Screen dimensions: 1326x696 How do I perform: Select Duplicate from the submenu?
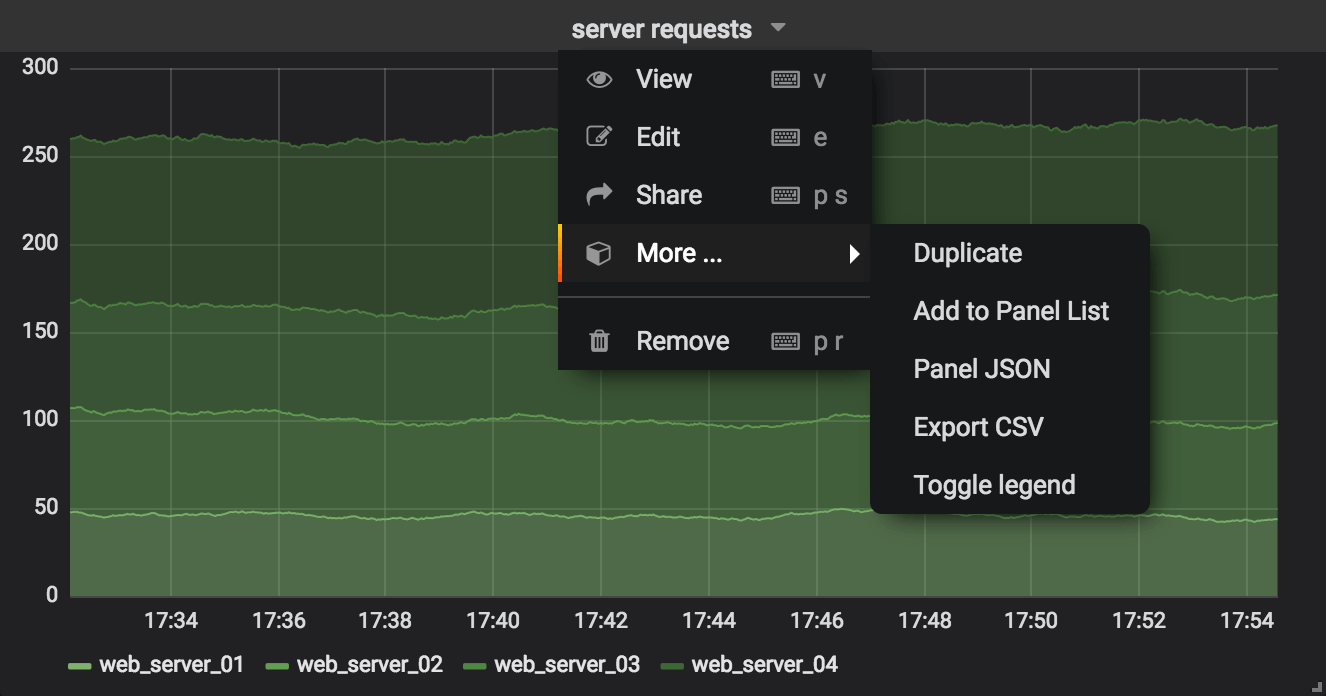(967, 254)
